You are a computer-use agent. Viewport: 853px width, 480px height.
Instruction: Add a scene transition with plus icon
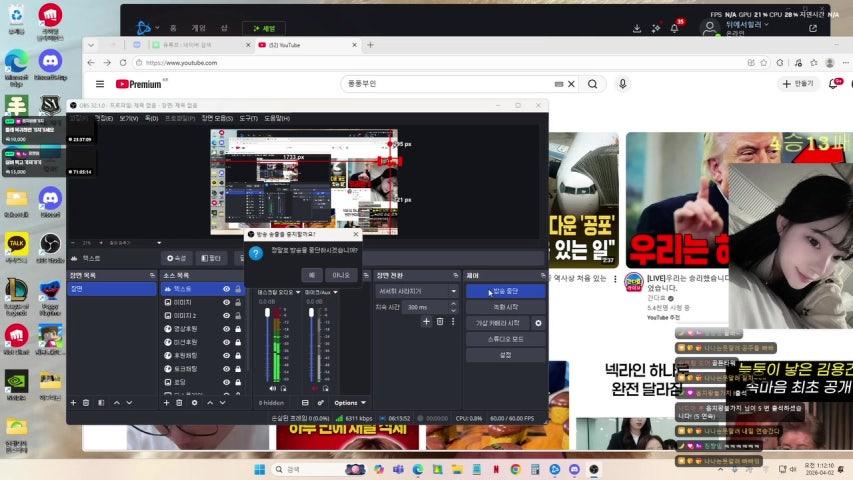click(426, 321)
